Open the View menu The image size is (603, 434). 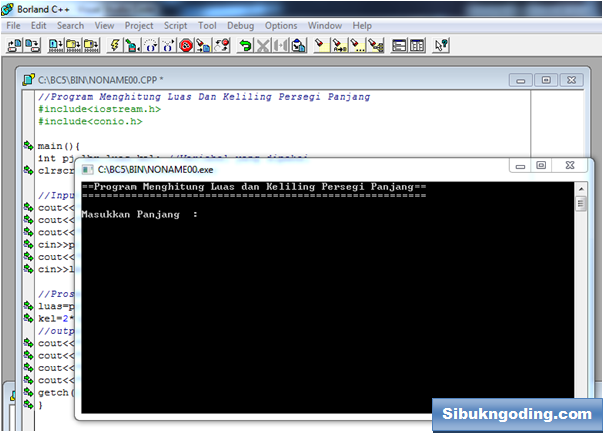pos(104,26)
